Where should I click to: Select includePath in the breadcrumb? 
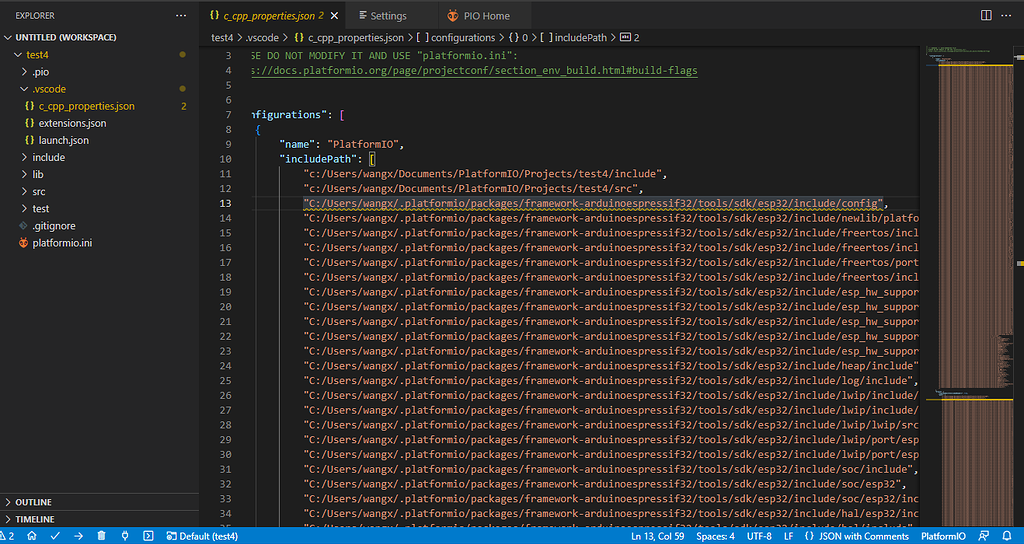[573, 38]
